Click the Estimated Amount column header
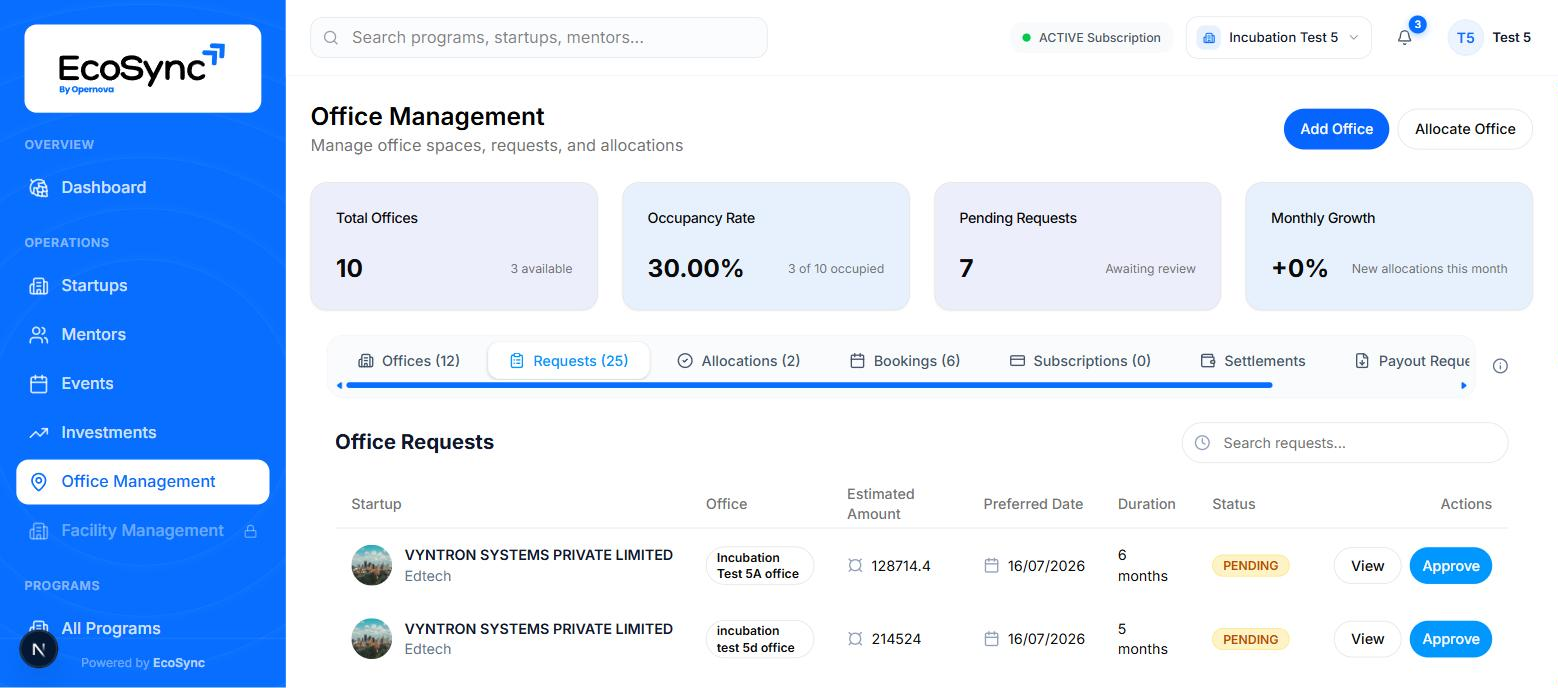 coord(880,504)
